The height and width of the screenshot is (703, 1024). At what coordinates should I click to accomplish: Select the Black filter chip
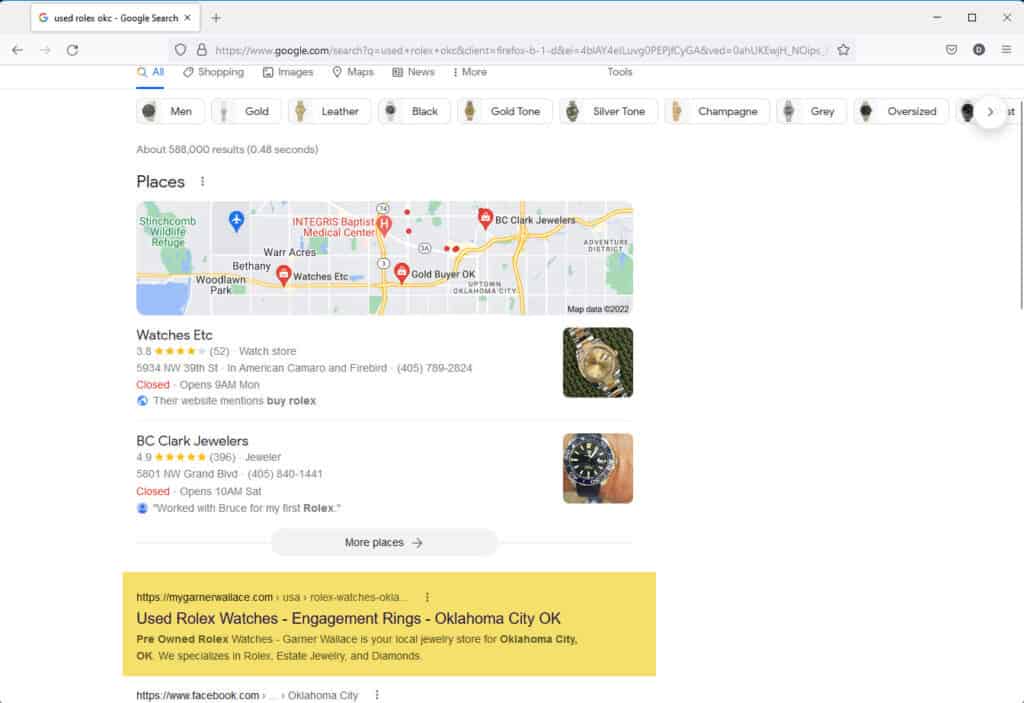[x=414, y=111]
